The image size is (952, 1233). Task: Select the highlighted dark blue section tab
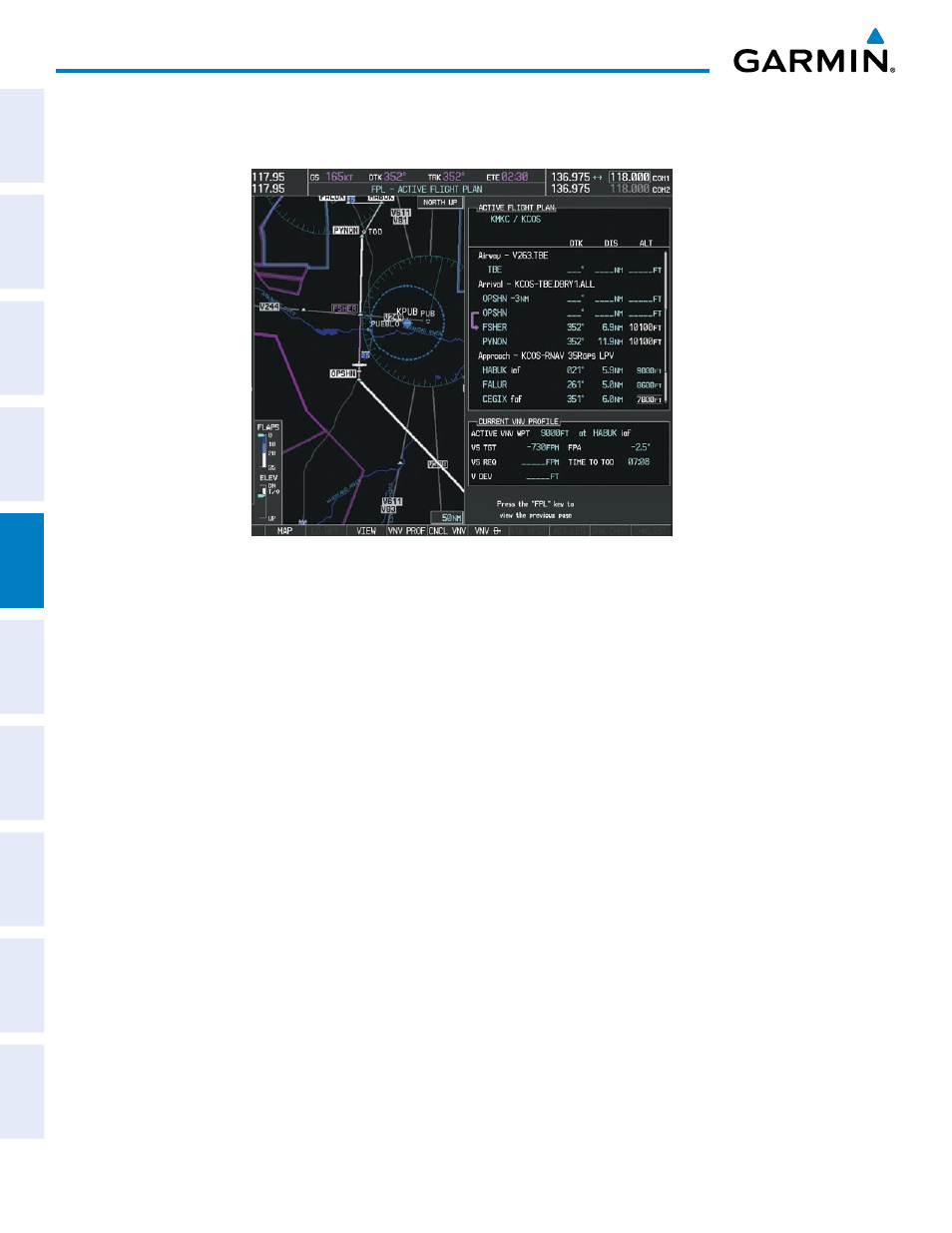(x=22, y=560)
